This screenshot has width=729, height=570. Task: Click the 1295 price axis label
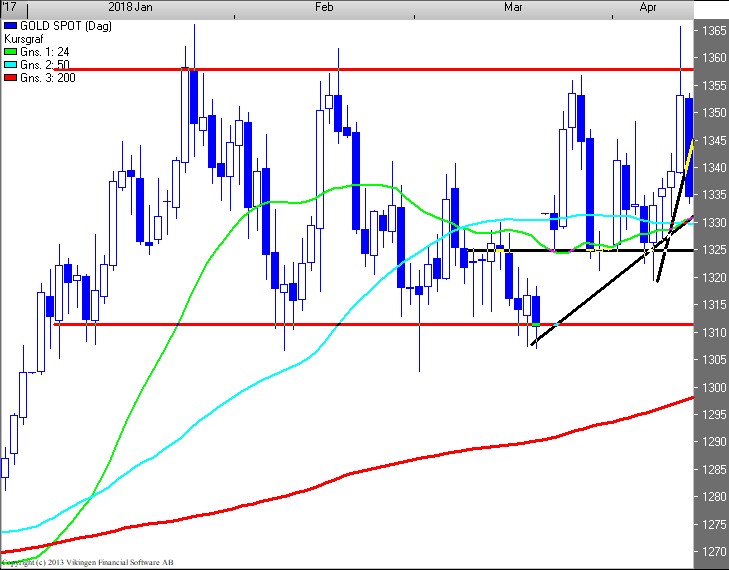click(714, 414)
